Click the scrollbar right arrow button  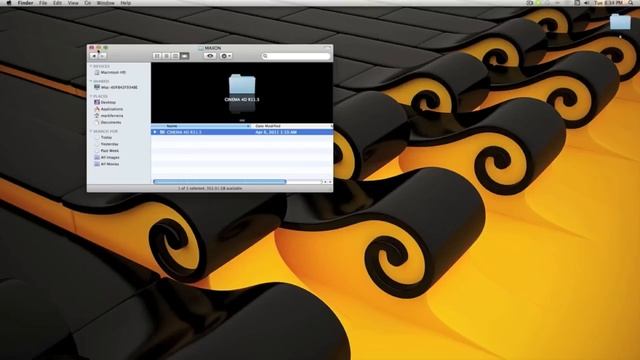330,182
